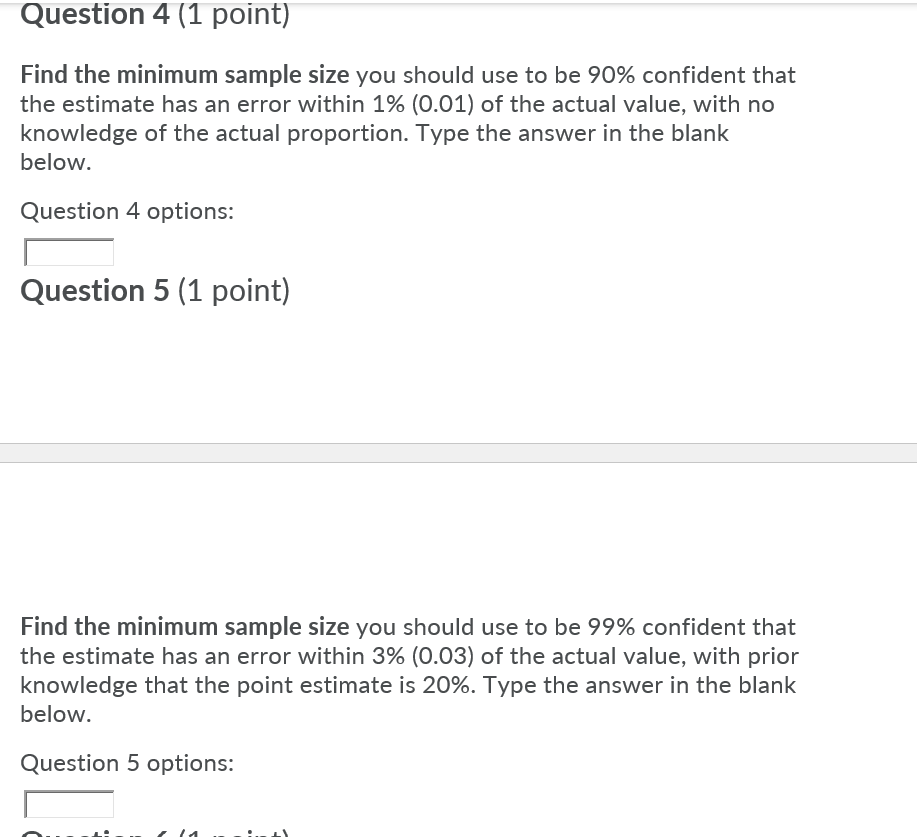Click inside the Question 4 answer blank
Image resolution: width=917 pixels, height=837 pixels.
coord(68,252)
